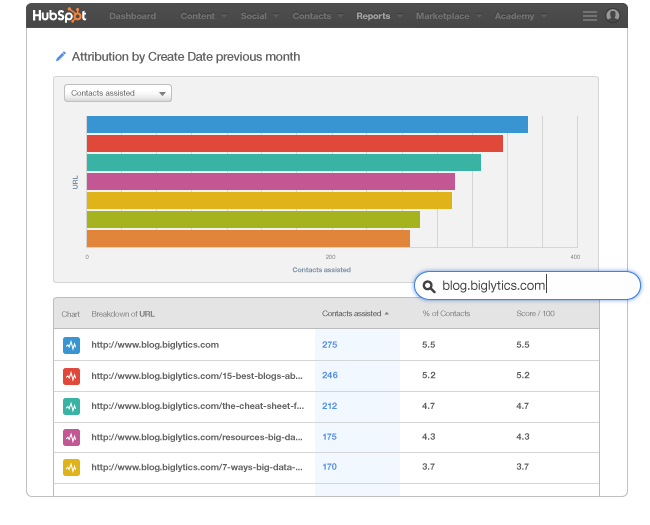Select the blue top bar in chart

307,124
